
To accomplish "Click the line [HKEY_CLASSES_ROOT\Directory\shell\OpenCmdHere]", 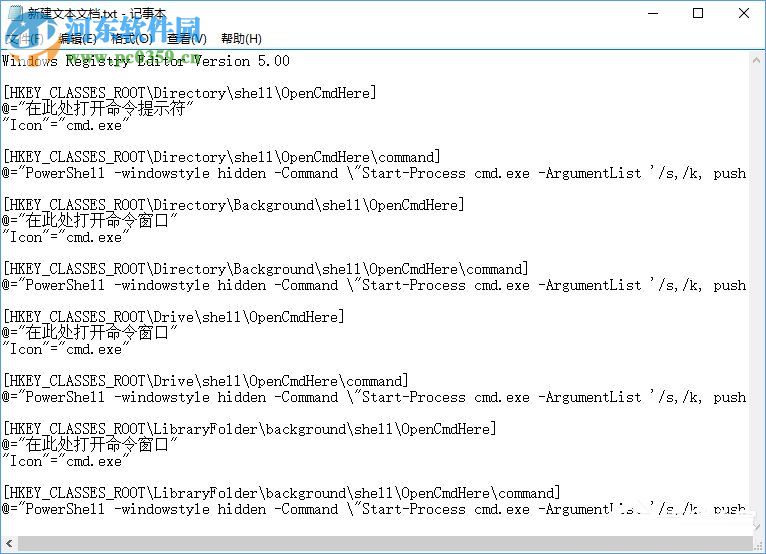I will (190, 92).
